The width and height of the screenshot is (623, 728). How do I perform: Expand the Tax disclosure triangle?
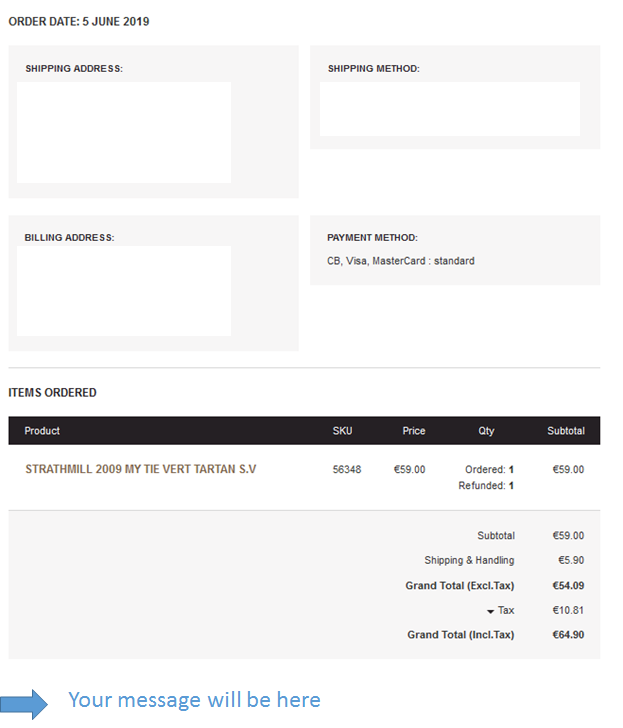coord(490,611)
